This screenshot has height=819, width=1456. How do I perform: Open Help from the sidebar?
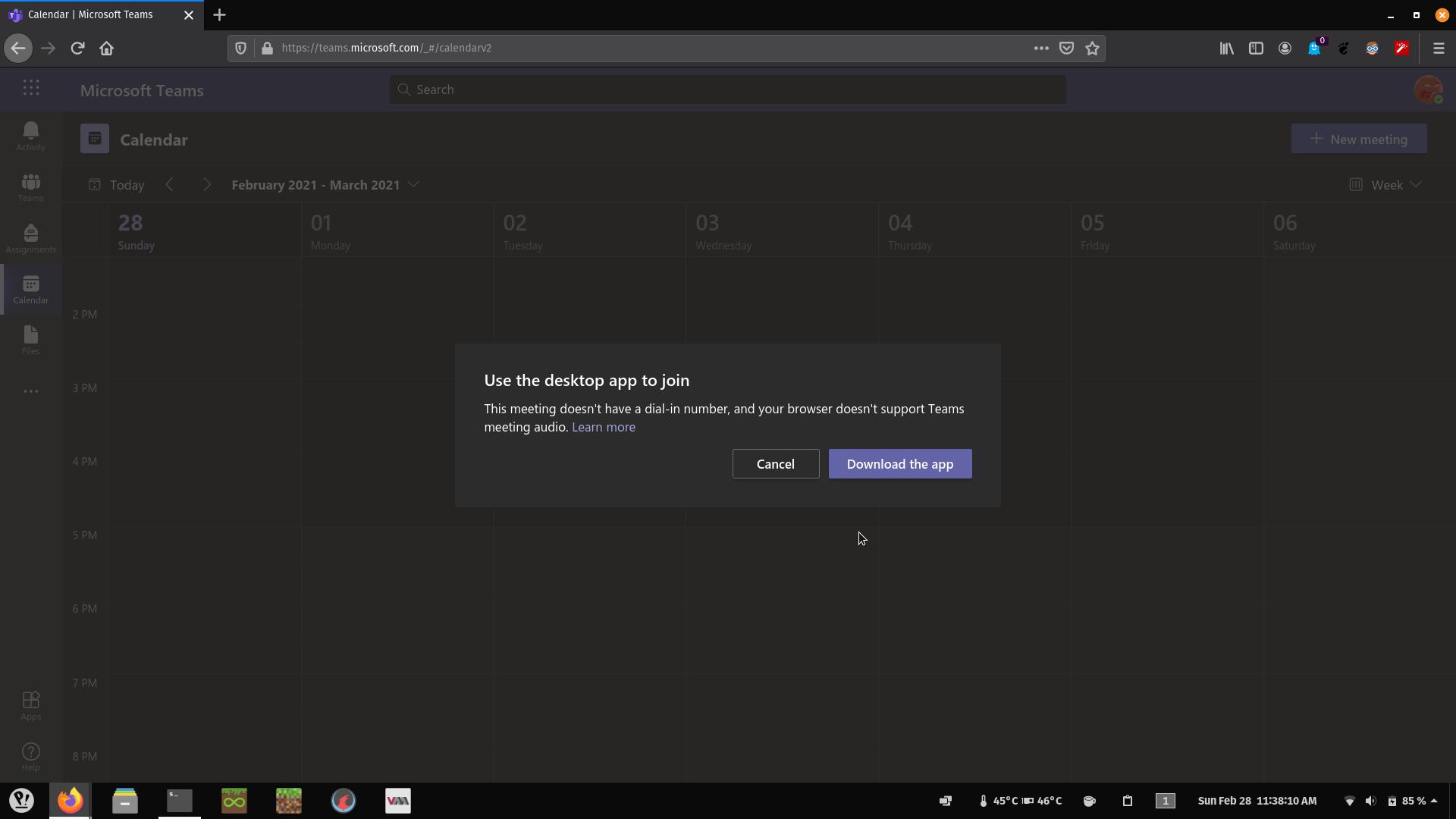pyautogui.click(x=30, y=756)
